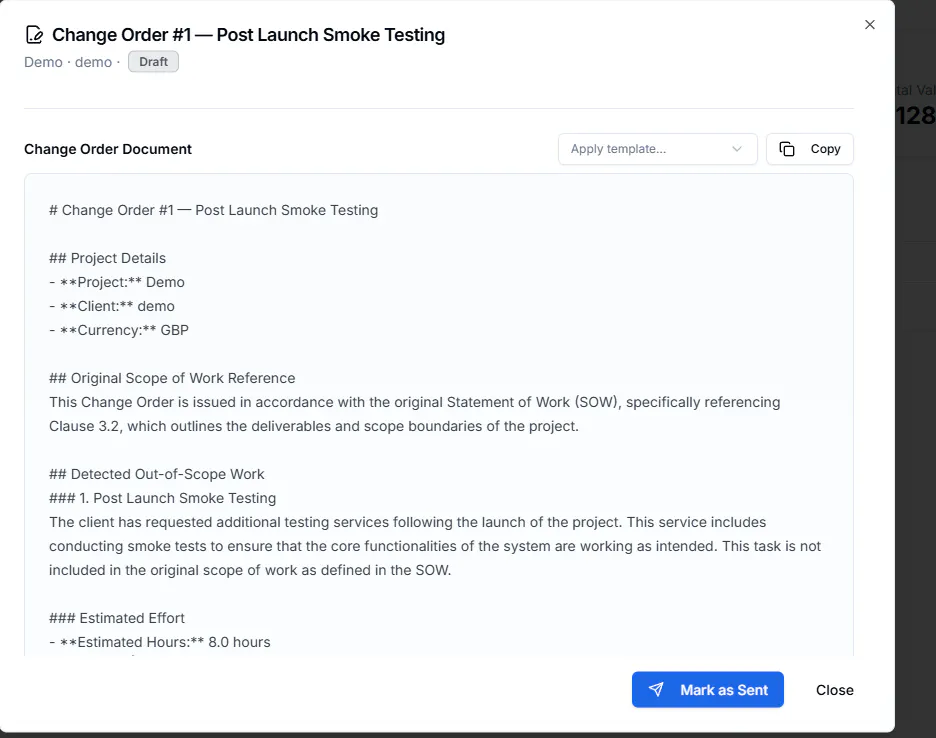
Task: Close the dialog with the X icon
Action: click(870, 24)
